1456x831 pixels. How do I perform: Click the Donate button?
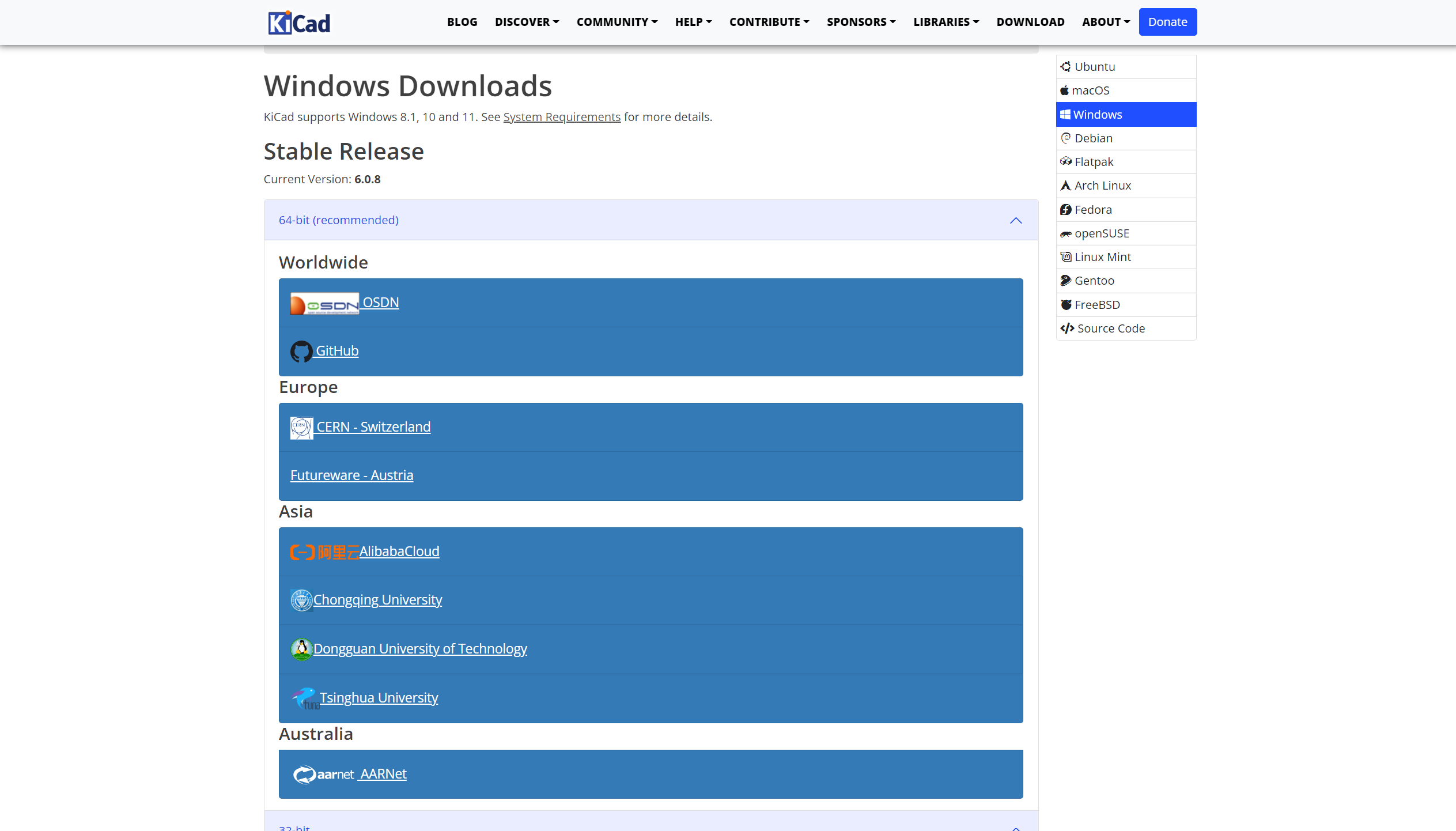pos(1167,22)
